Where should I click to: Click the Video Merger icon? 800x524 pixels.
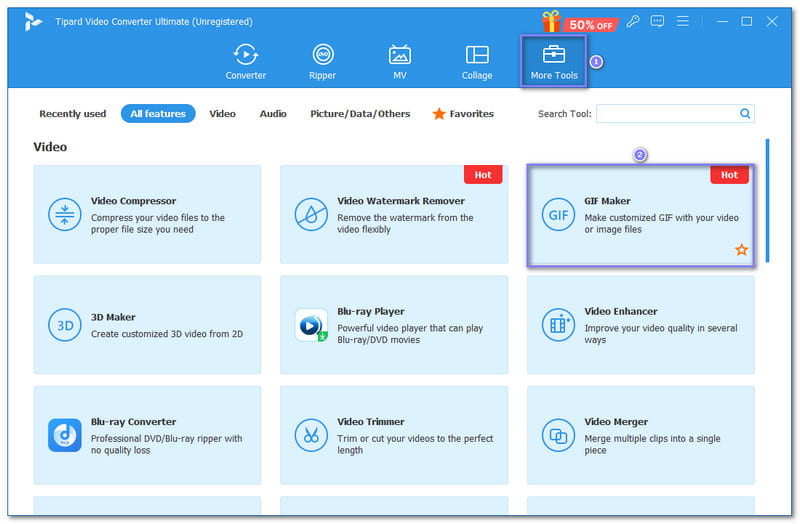[x=558, y=435]
